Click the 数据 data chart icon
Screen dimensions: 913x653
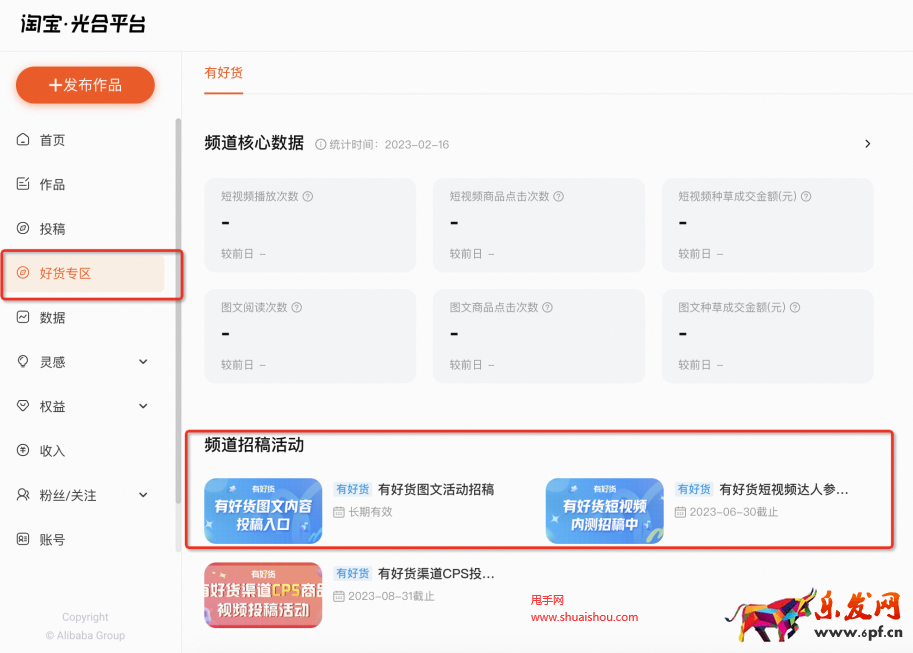pyautogui.click(x=23, y=317)
